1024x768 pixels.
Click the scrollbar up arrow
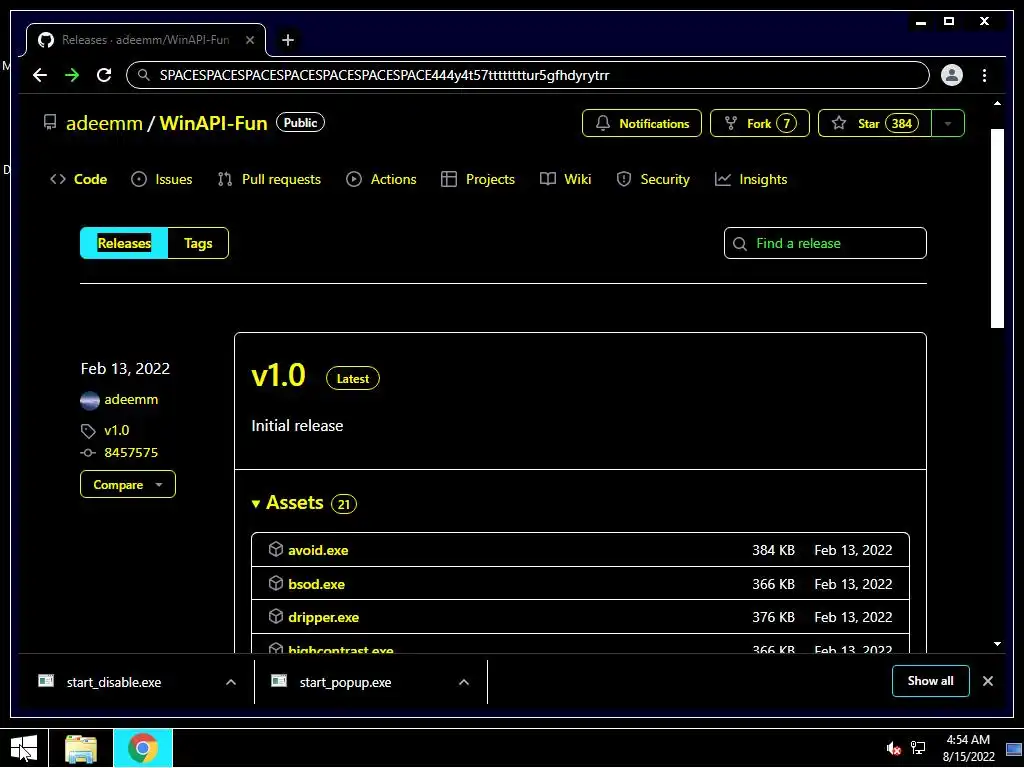coord(997,103)
